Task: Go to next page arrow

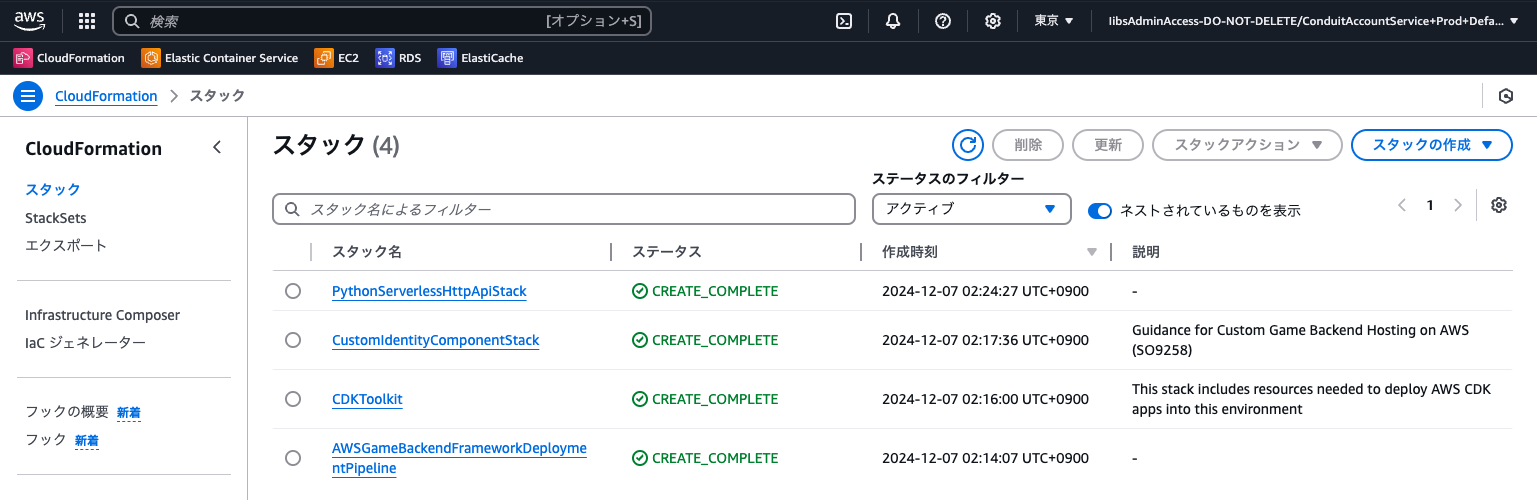Action: point(1458,205)
